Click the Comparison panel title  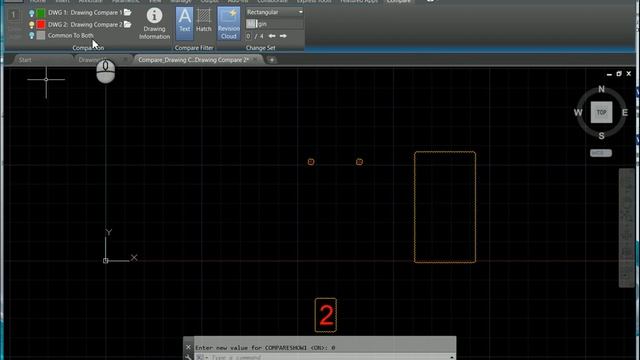point(88,48)
